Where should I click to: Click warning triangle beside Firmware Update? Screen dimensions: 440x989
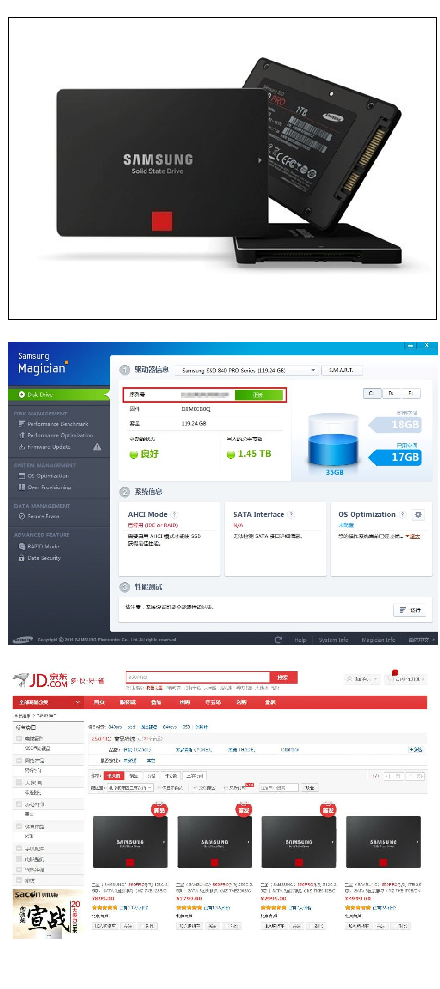[x=97, y=447]
